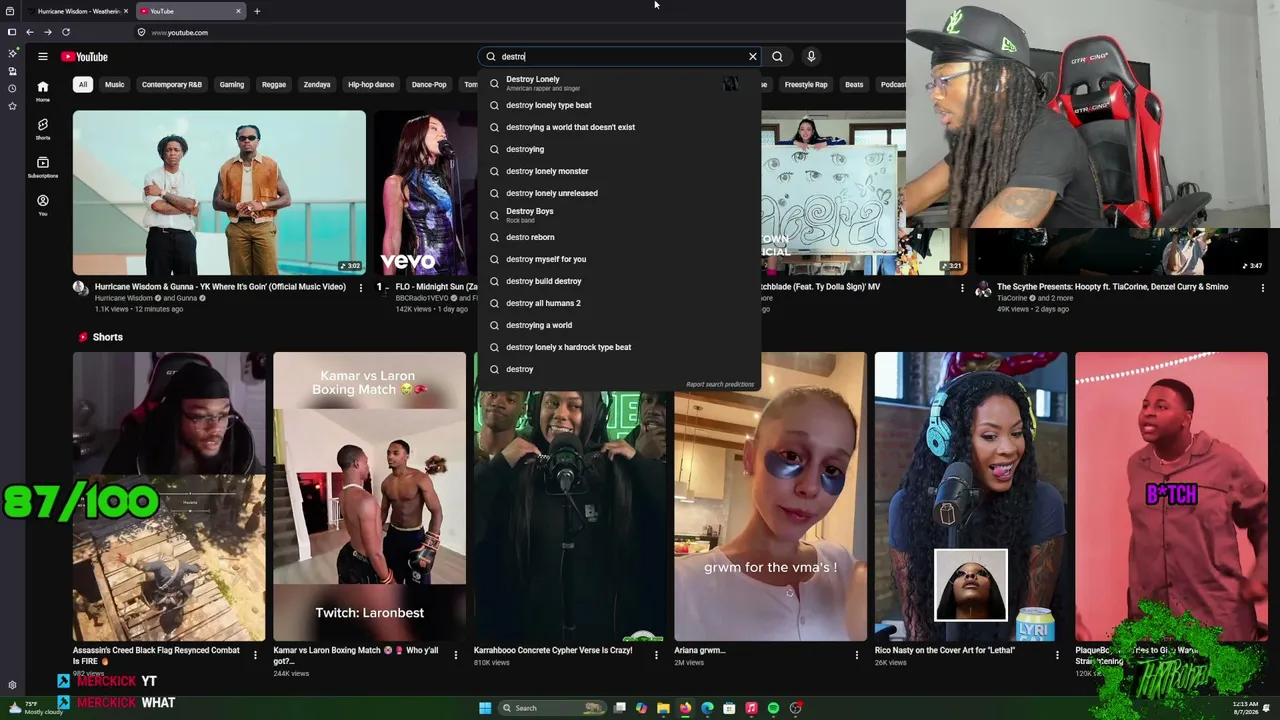Choose suggestion 'destroy lonely unreleased'
Viewport: 1280px width, 720px height.
click(619, 193)
